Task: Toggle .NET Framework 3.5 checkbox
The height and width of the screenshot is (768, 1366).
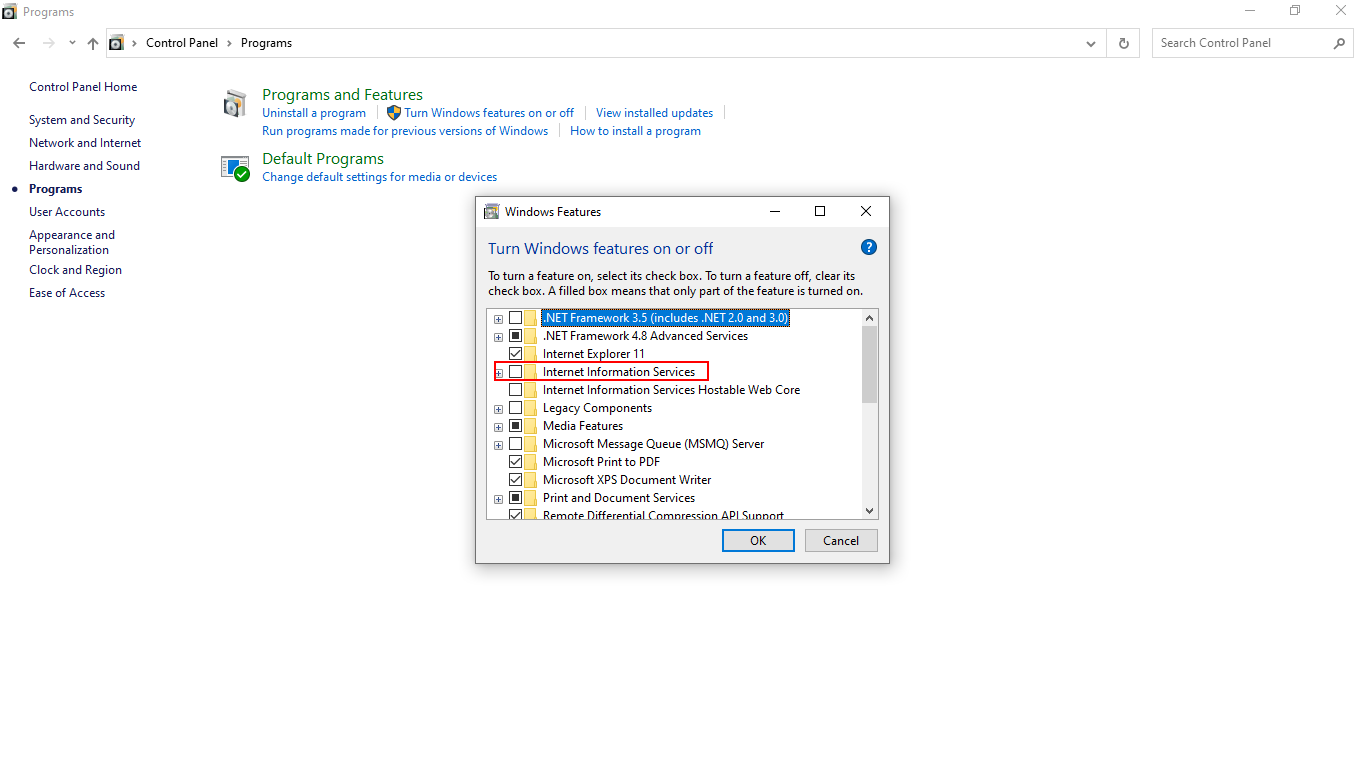Action: (x=516, y=318)
